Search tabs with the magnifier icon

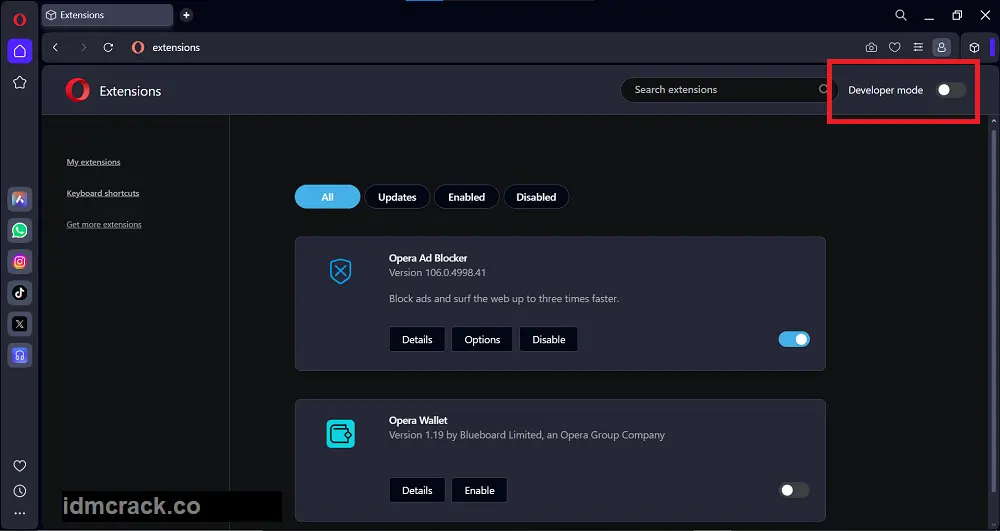click(901, 15)
